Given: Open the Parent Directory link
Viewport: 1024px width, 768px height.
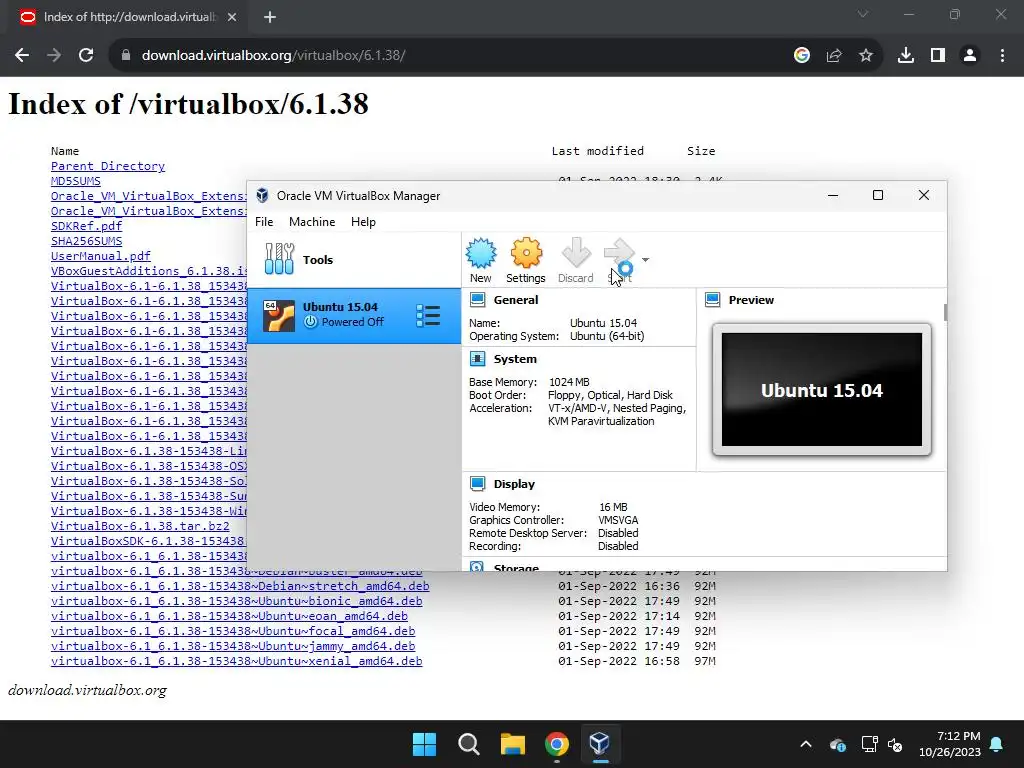Looking at the screenshot, I should [x=108, y=166].
